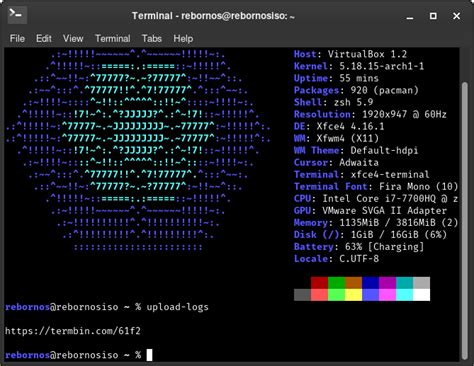
Task: Click the 'Terminal Font: Fira Mono' line
Action: 376,186
